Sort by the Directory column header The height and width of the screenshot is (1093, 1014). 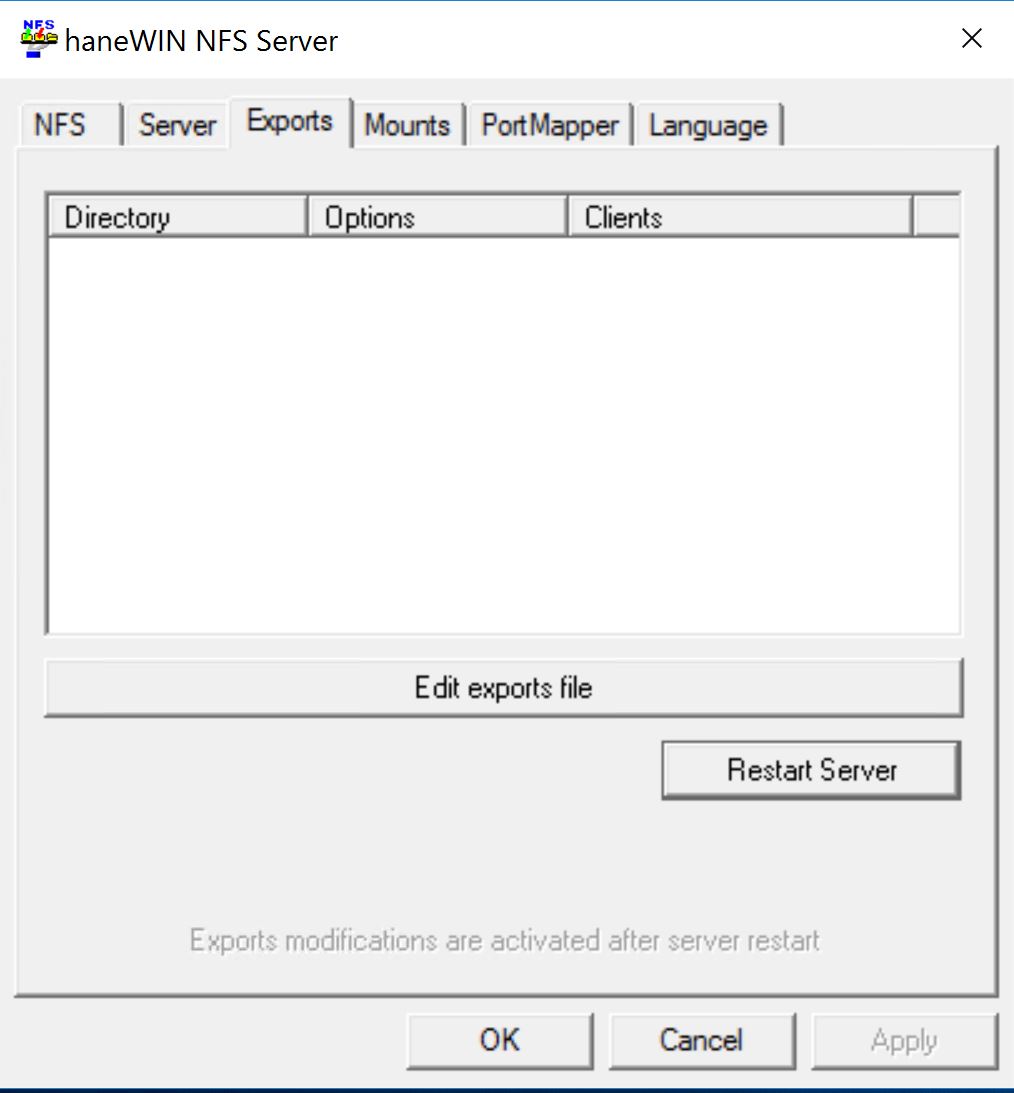click(178, 217)
